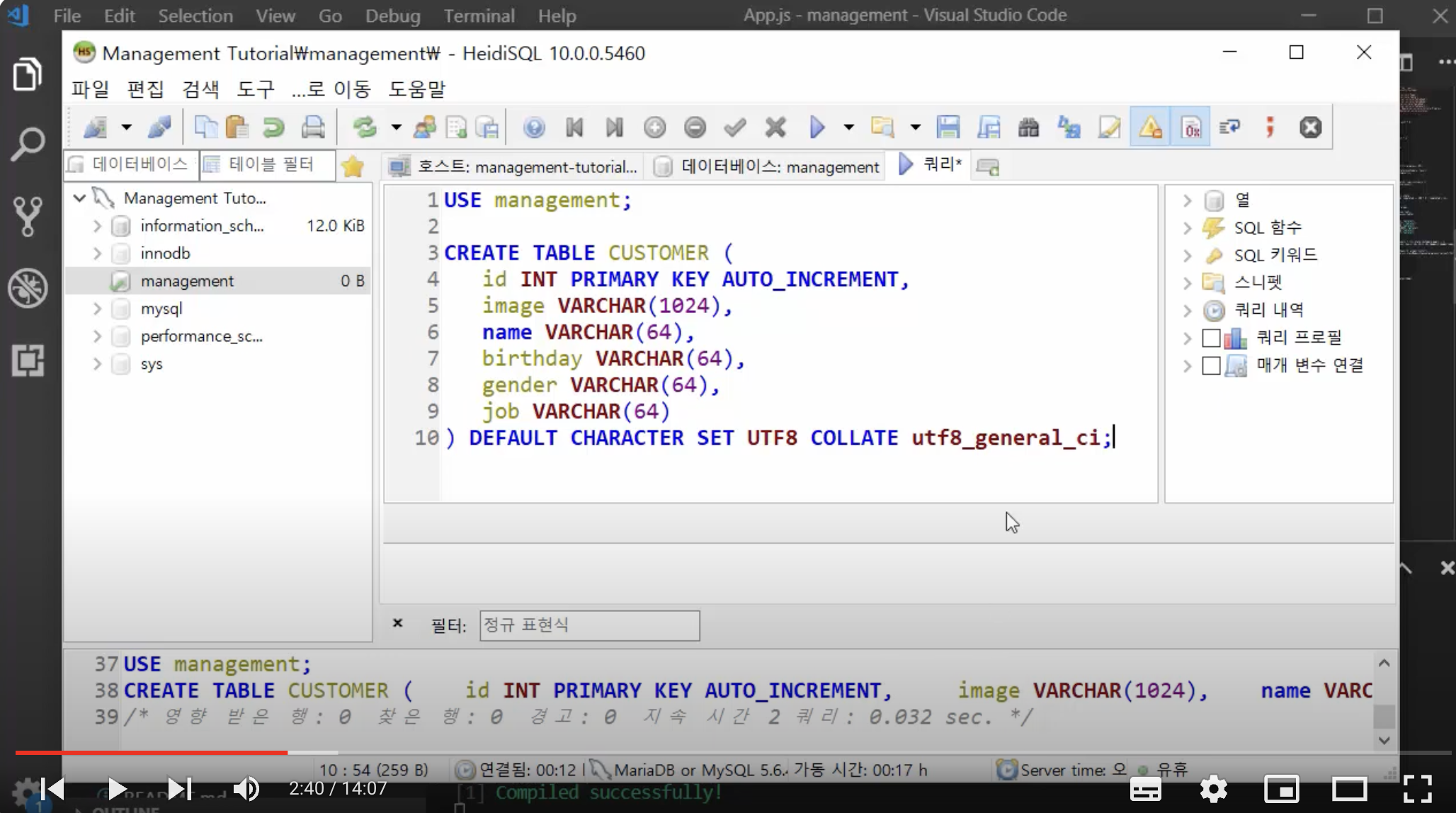Run the query with the blue play icon
This screenshot has width=1456, height=813.
click(x=817, y=127)
